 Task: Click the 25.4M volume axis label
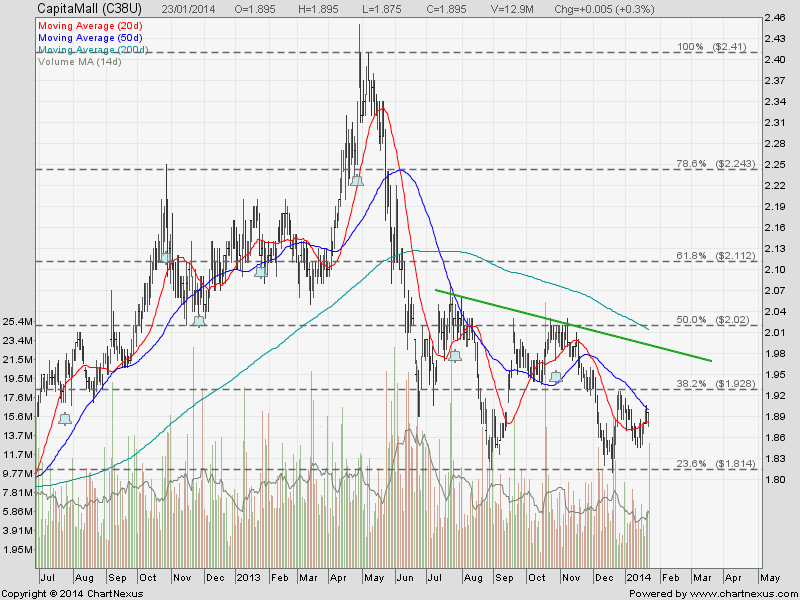point(18,321)
